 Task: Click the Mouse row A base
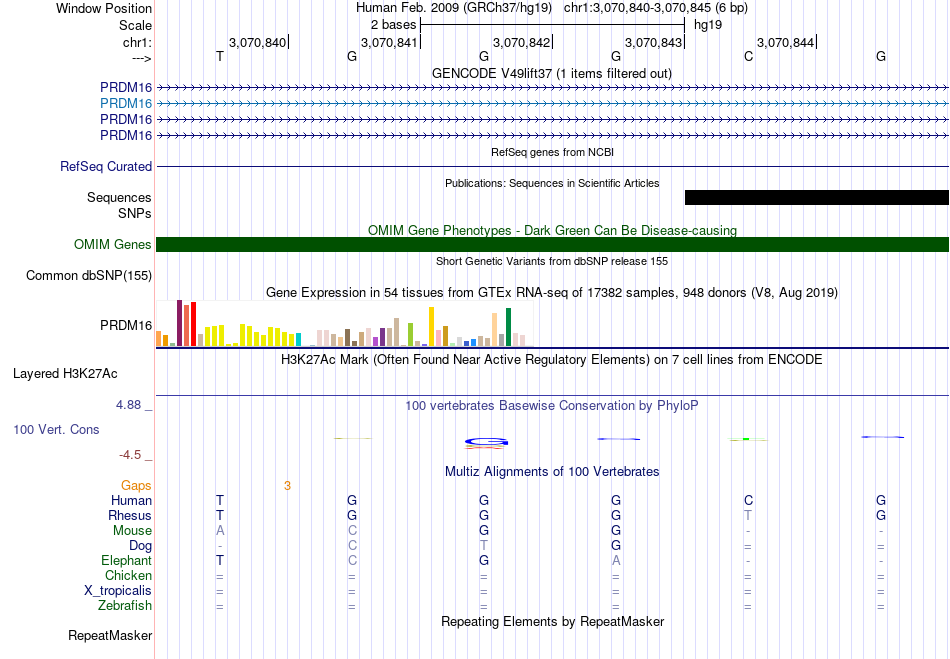[220, 531]
